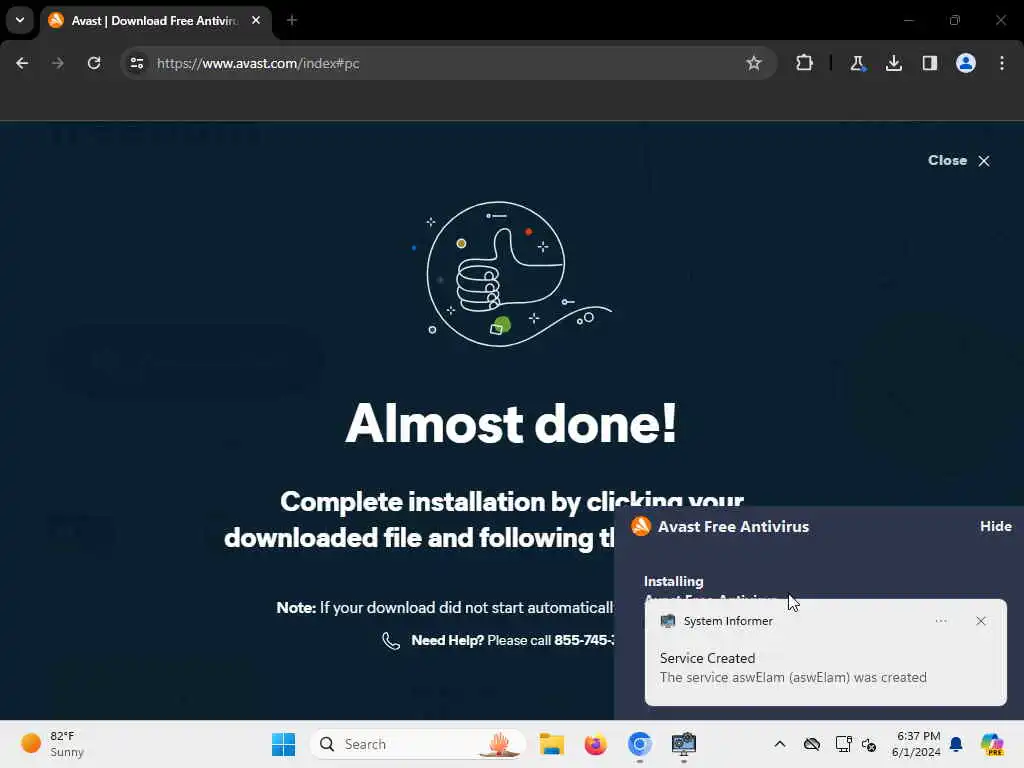This screenshot has width=1024, height=768.
Task: Open System Informer from the taskbar
Action: tap(684, 744)
